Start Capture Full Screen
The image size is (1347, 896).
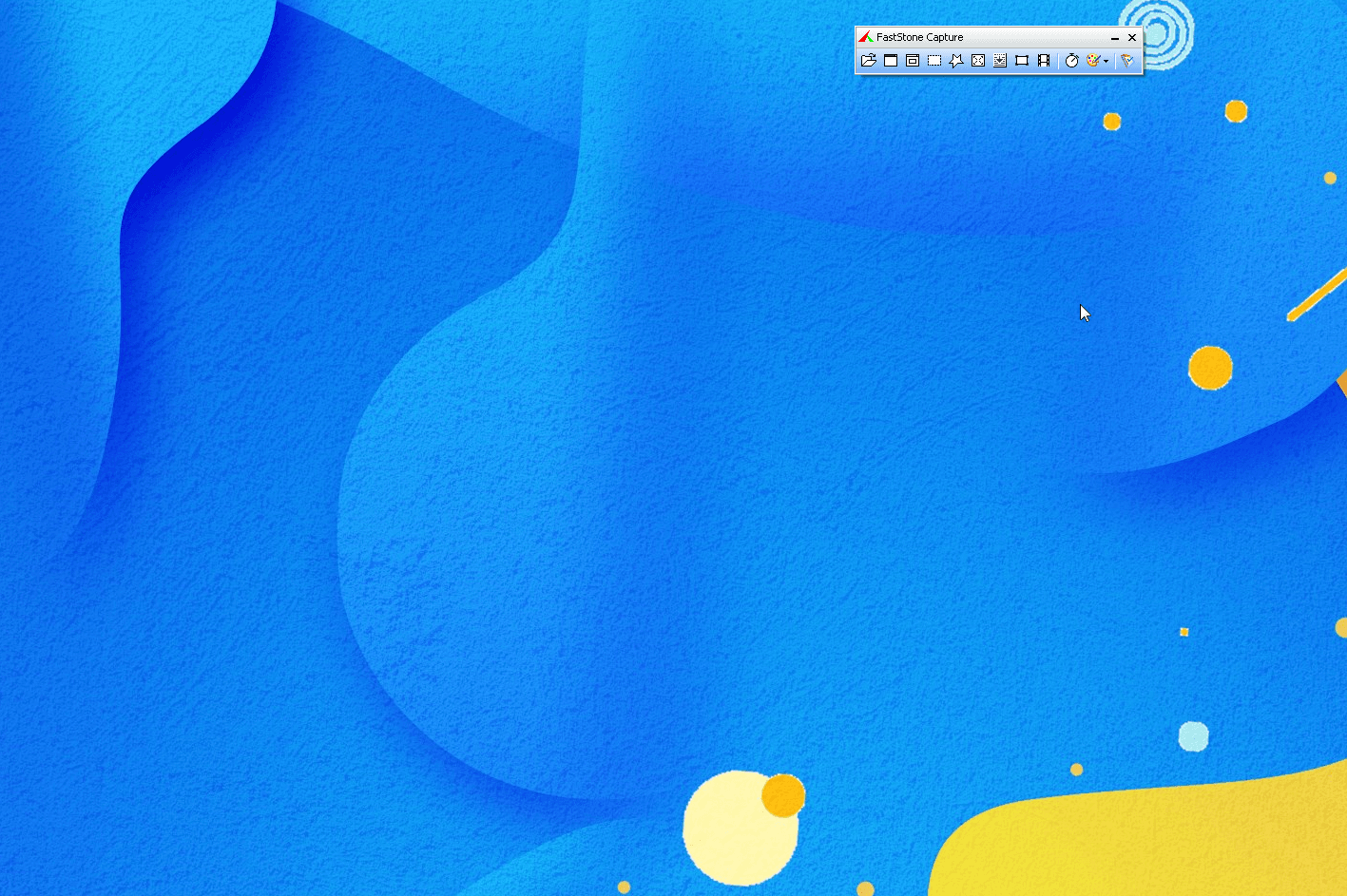pos(978,61)
